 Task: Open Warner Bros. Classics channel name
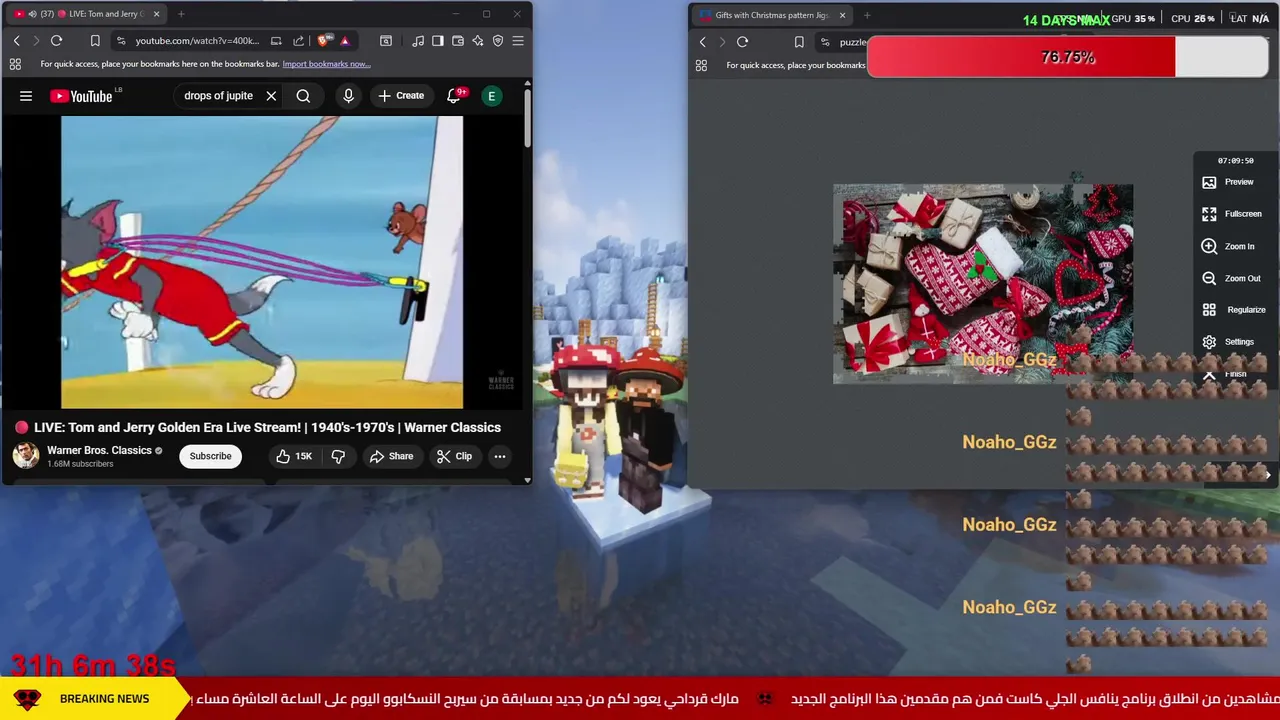99,450
